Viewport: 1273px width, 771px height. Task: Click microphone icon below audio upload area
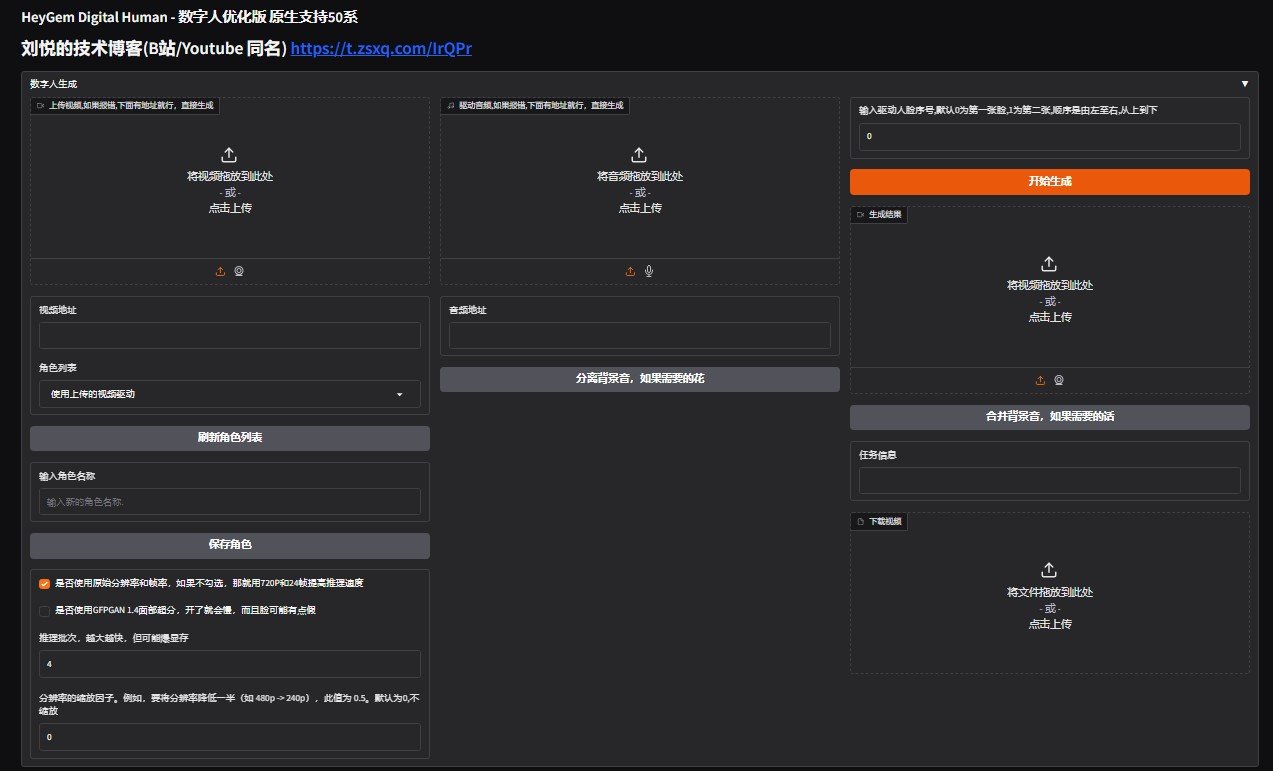[x=649, y=271]
